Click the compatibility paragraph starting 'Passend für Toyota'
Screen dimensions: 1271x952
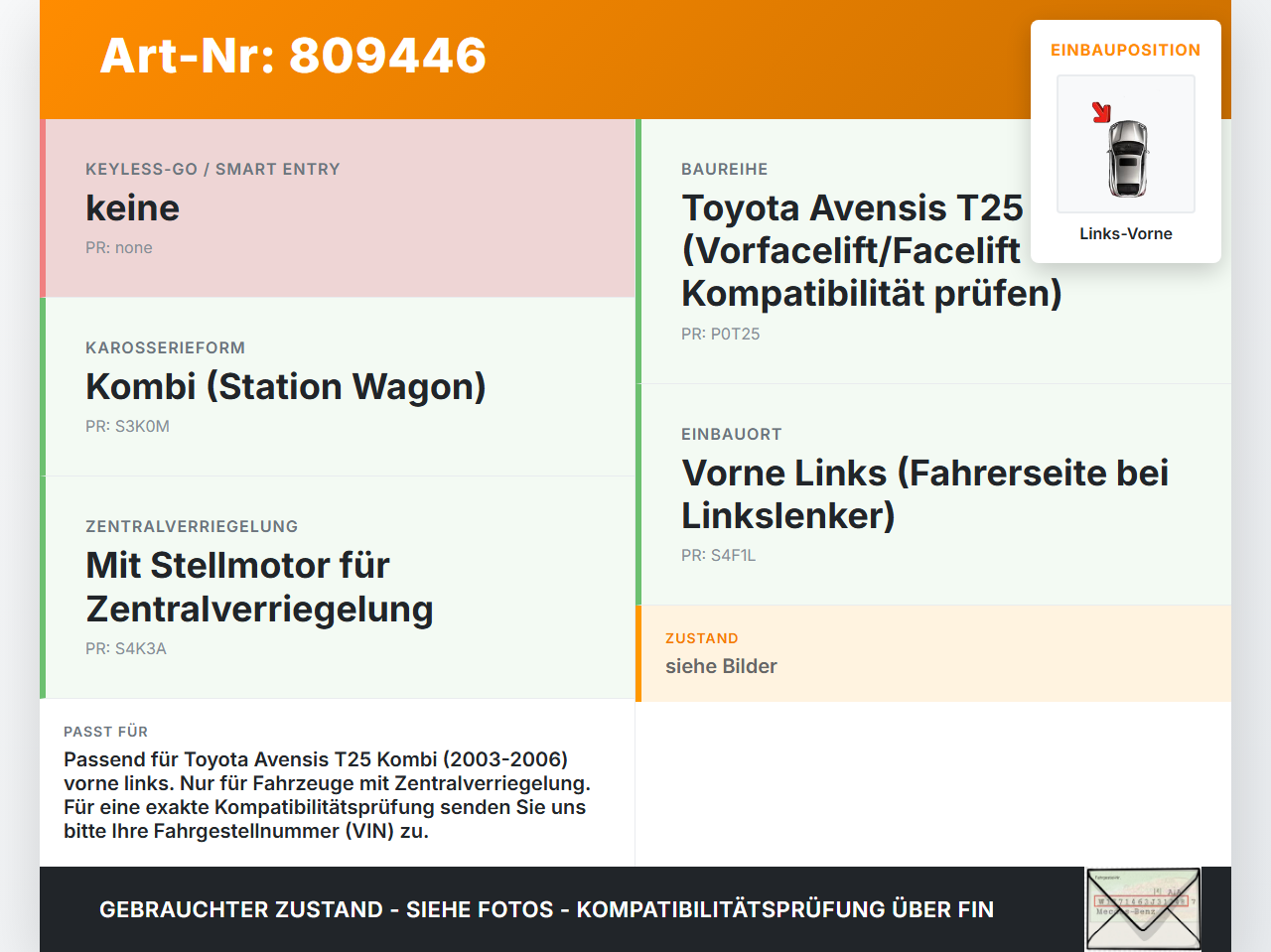point(327,795)
